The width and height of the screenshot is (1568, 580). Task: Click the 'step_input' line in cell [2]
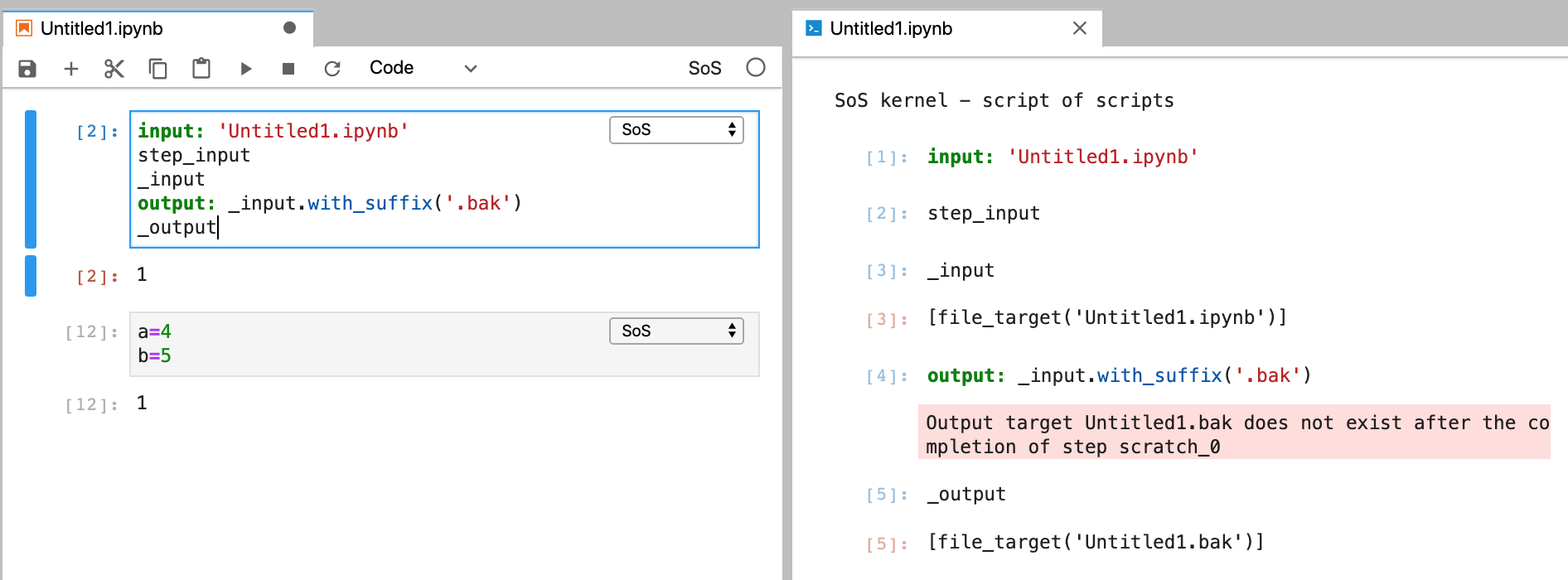pyautogui.click(x=194, y=155)
